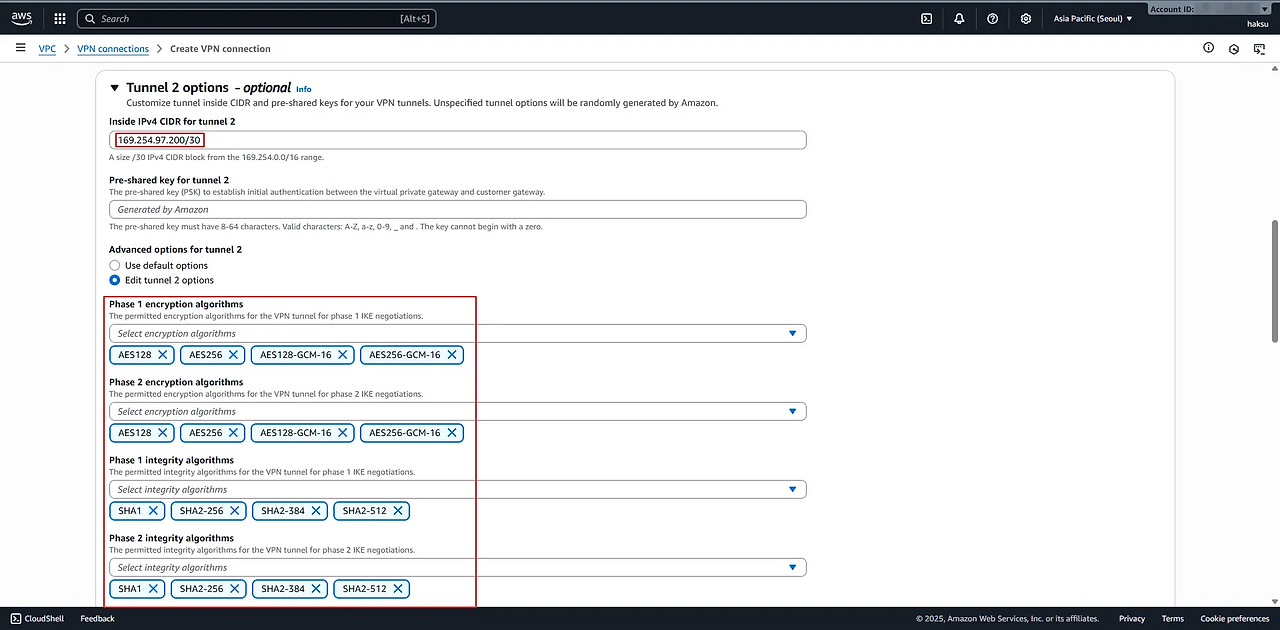Image resolution: width=1280 pixels, height=630 pixels.
Task: Launch CloudShell from the top bar icon
Action: click(927, 18)
